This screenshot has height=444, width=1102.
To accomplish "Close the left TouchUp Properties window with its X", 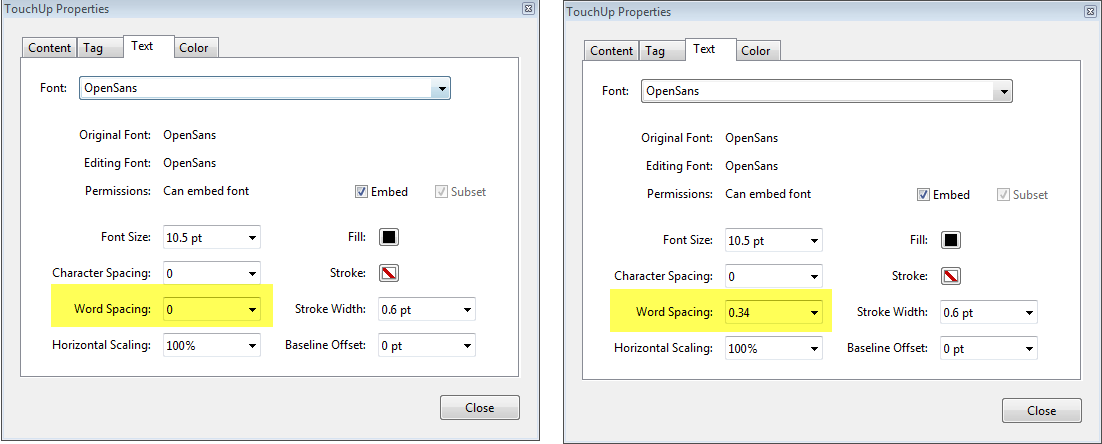I will (x=528, y=8).
